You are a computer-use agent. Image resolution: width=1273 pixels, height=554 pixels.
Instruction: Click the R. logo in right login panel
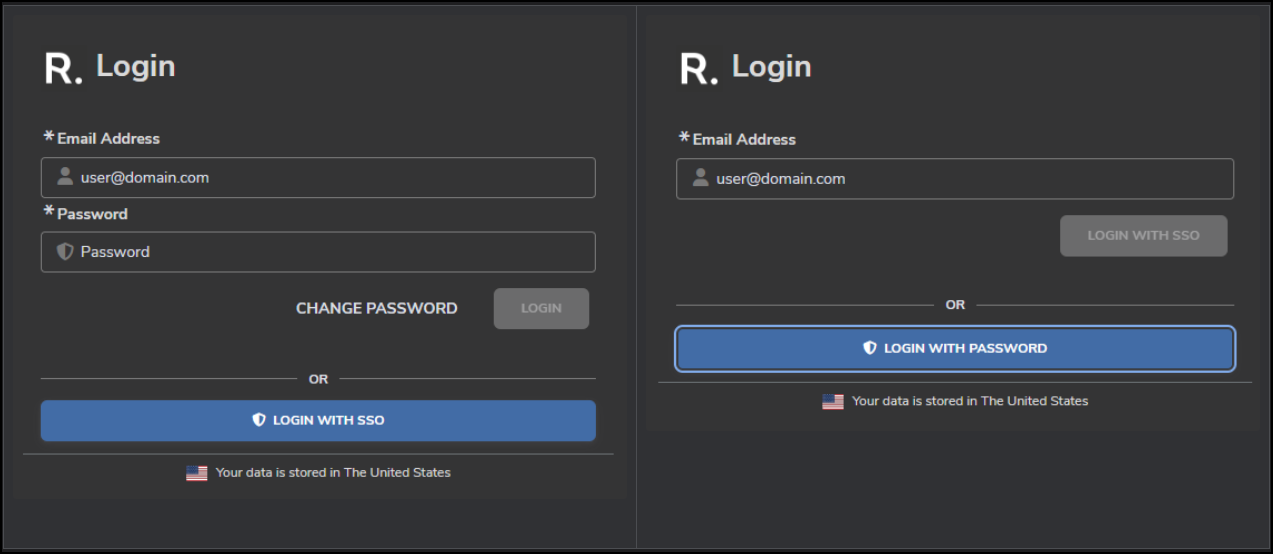coord(699,69)
